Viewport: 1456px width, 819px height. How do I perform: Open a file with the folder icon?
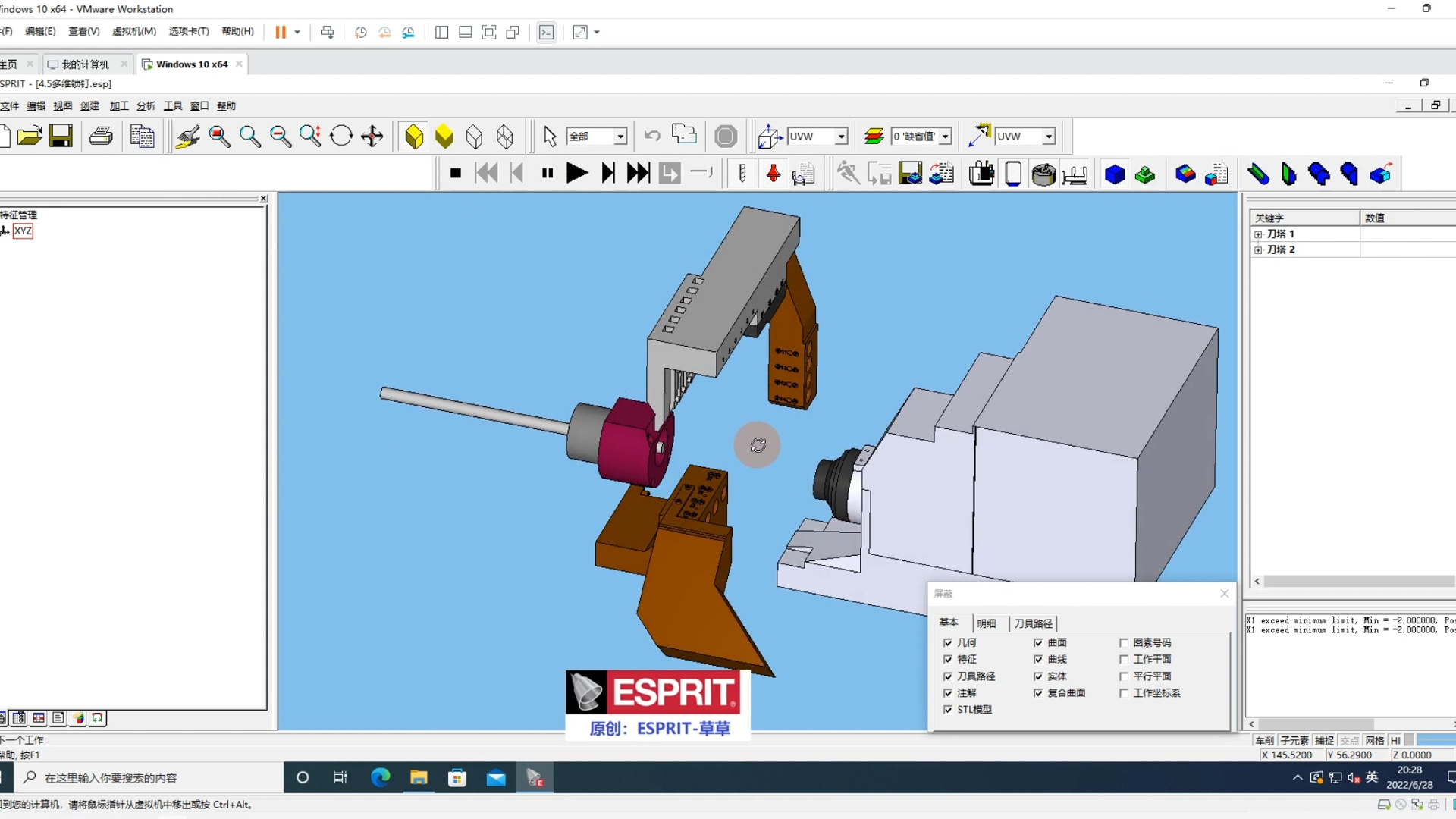point(29,136)
